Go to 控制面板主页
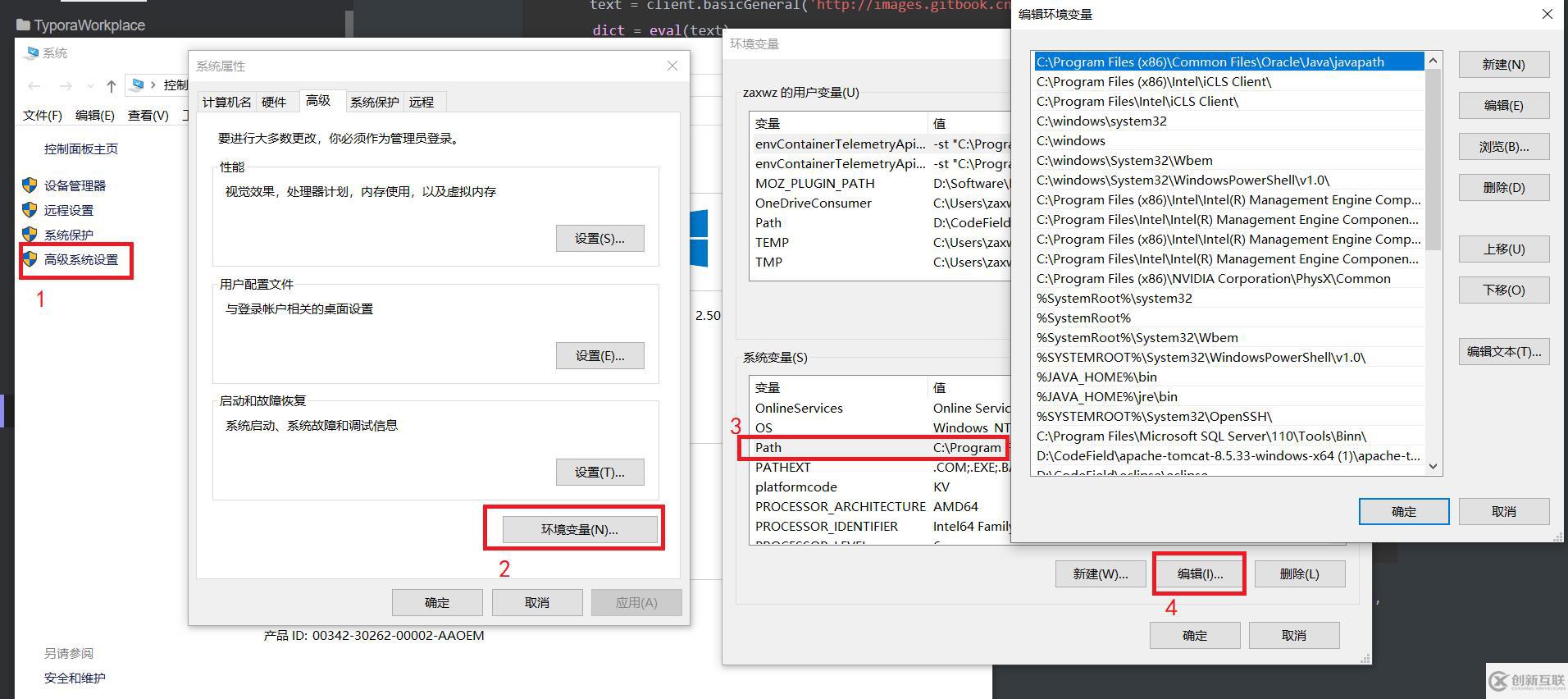This screenshot has width=1568, height=699. tap(81, 148)
